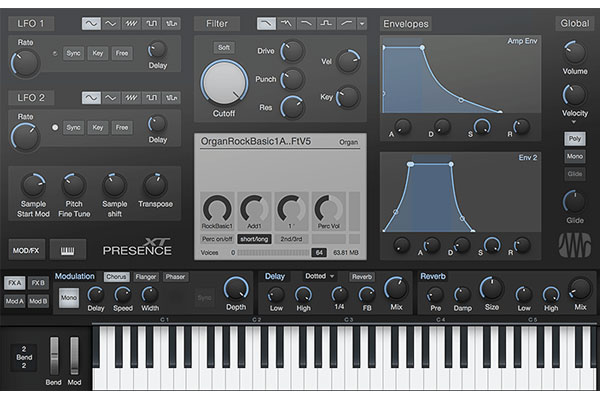This screenshot has height=400, width=600.
Task: Click the 2nd/3rd button
Action: (x=291, y=239)
